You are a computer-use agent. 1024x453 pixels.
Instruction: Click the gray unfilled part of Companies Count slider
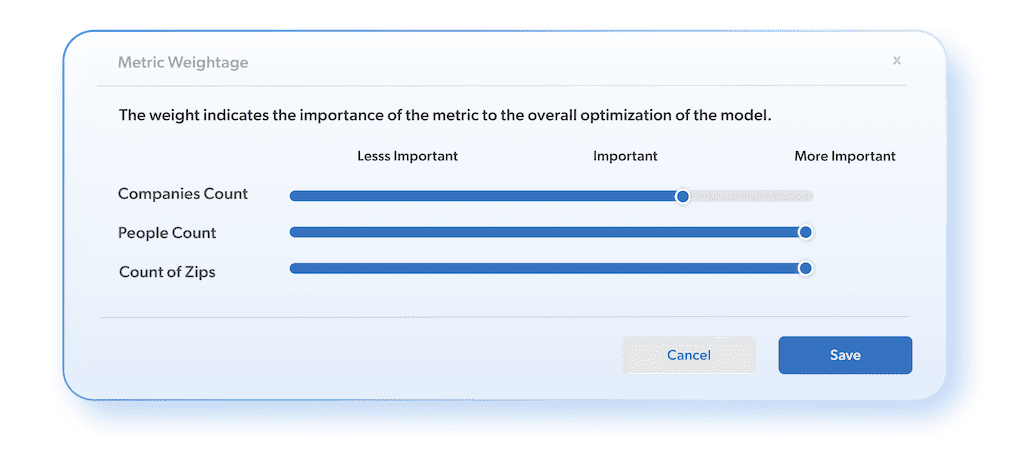tap(752, 196)
